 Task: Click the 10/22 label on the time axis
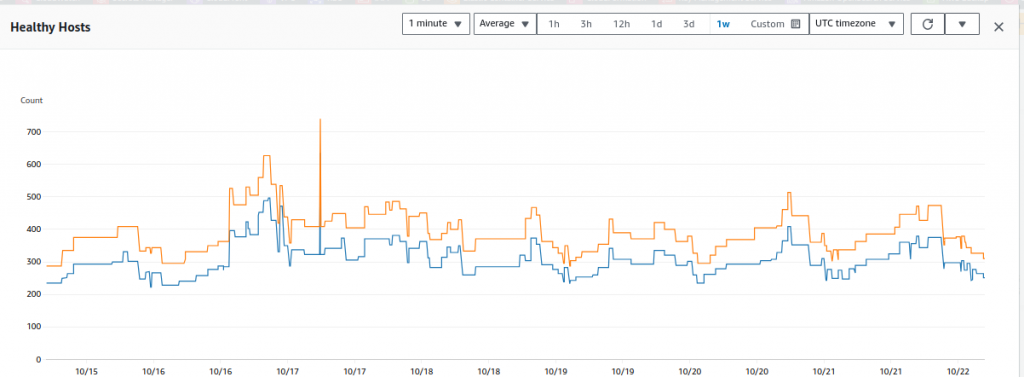[x=957, y=371]
